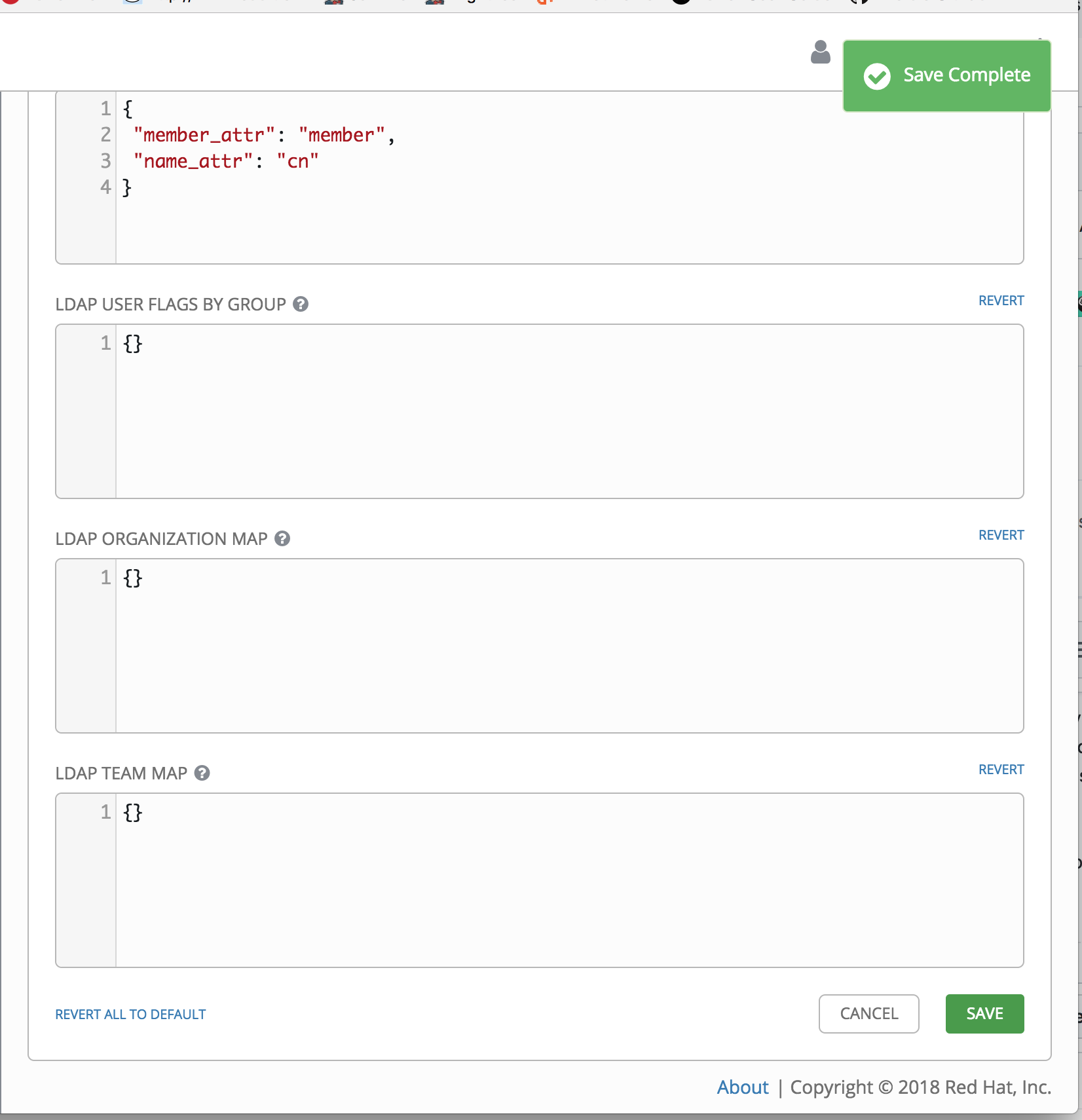Open the user profile icon
This screenshot has width=1082, height=1120.
coord(820,53)
